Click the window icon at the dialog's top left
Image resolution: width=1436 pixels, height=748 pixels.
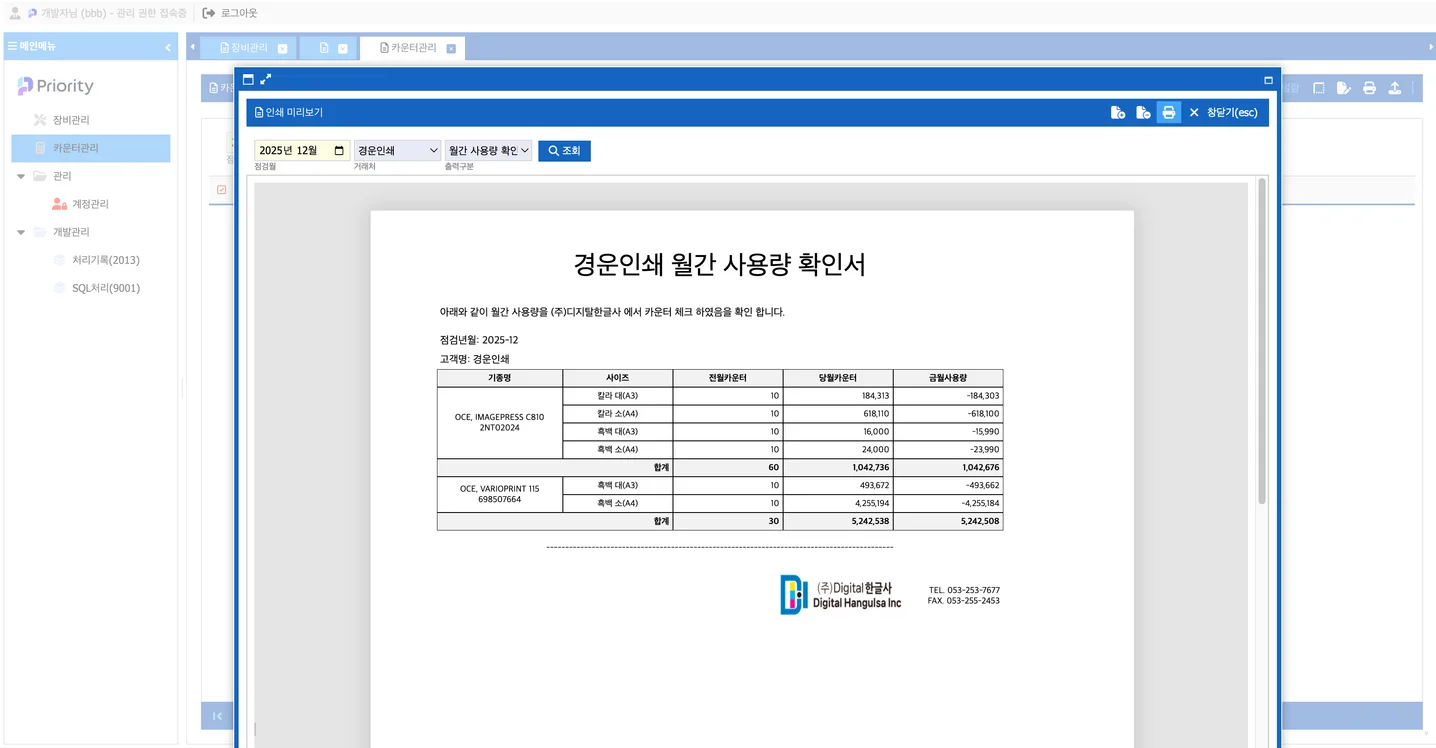coord(249,79)
